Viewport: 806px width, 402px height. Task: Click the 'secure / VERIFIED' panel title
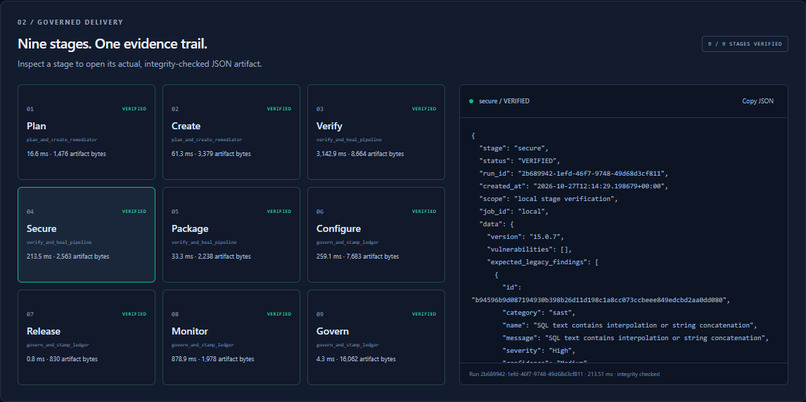pos(504,101)
